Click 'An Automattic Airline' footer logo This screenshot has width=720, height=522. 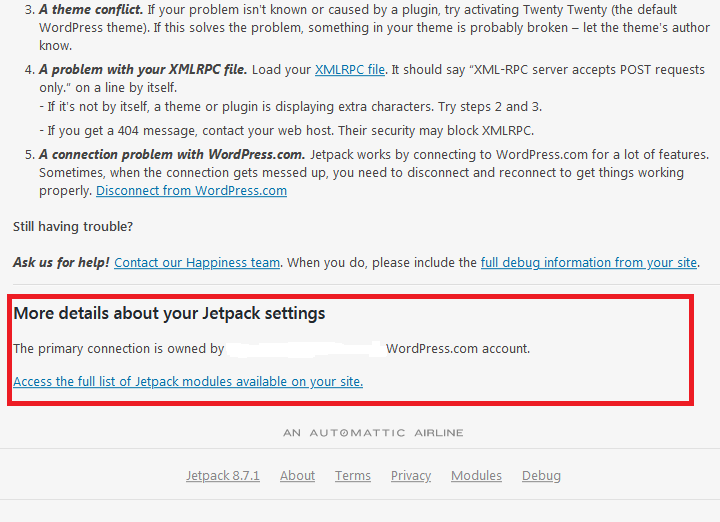click(x=373, y=433)
